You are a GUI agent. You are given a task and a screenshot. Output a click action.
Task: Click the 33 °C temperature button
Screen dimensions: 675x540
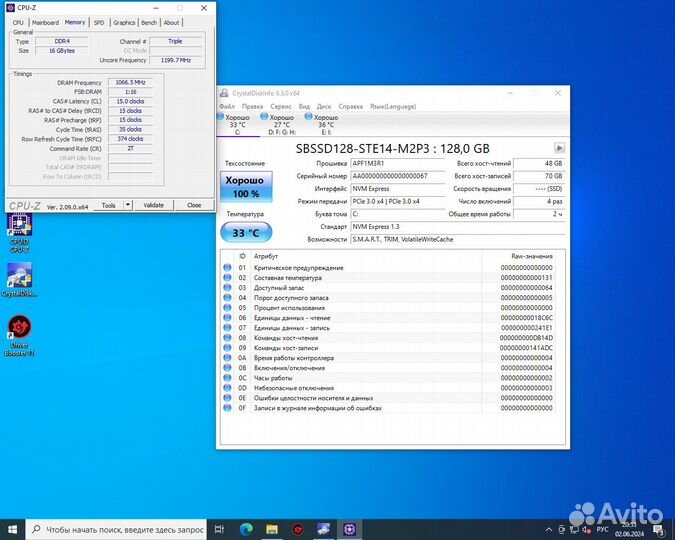coord(246,233)
